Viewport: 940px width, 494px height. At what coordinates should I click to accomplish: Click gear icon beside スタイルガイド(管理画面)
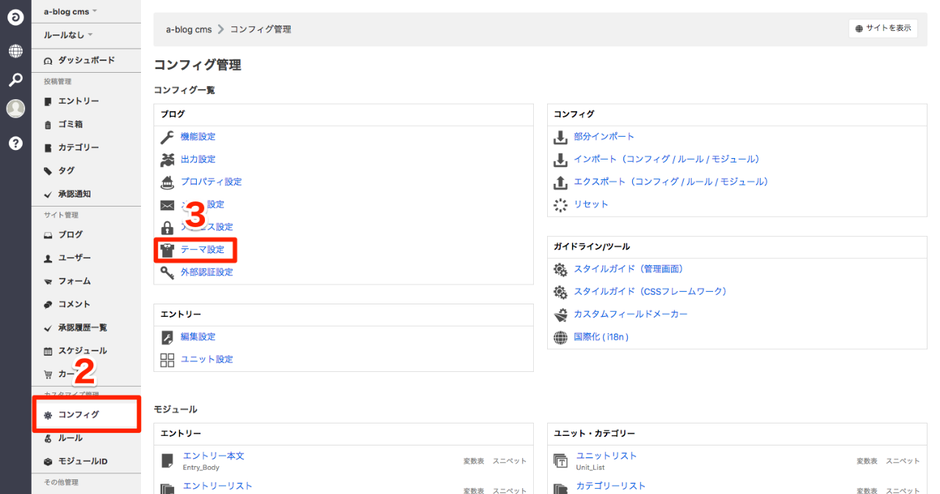tap(560, 270)
